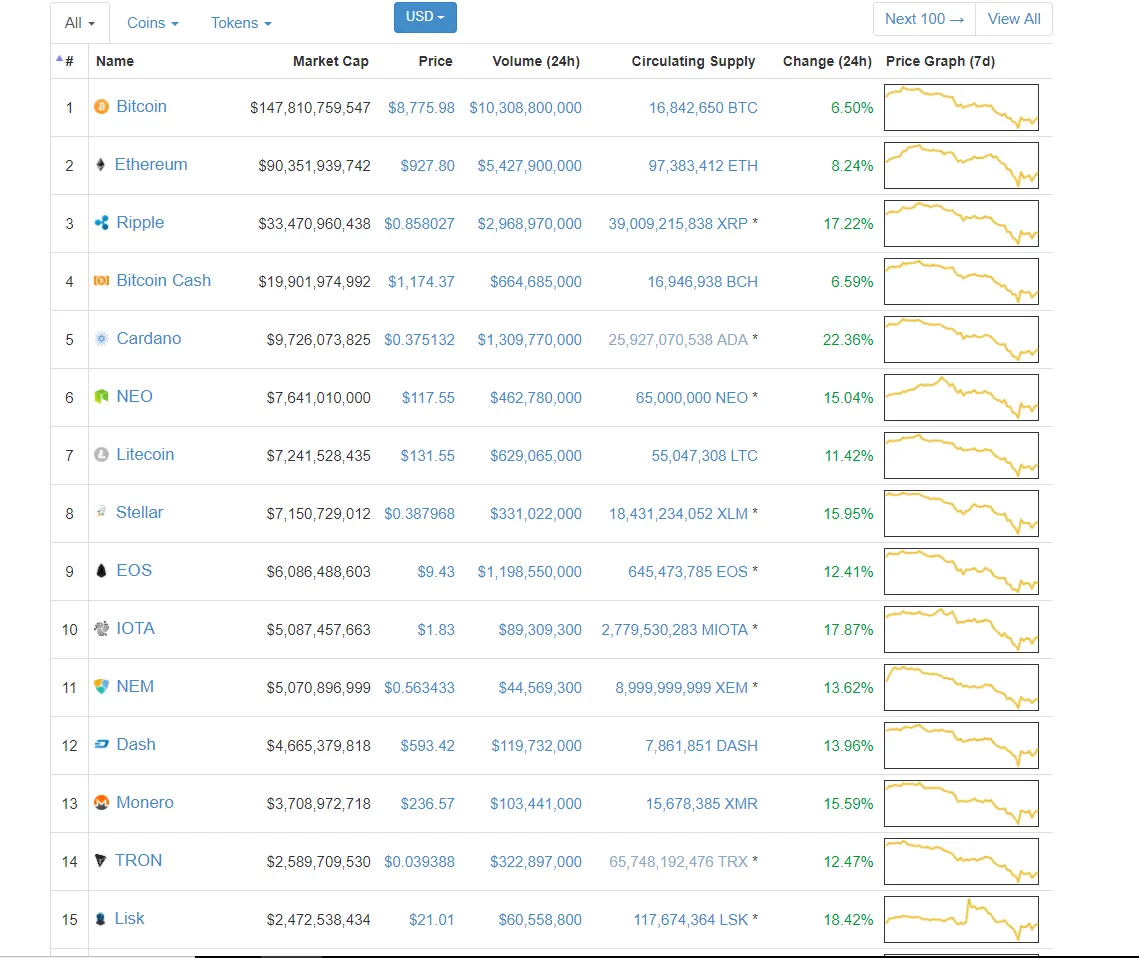Sort by Circulating Supply header
1139x958 pixels.
pos(693,61)
